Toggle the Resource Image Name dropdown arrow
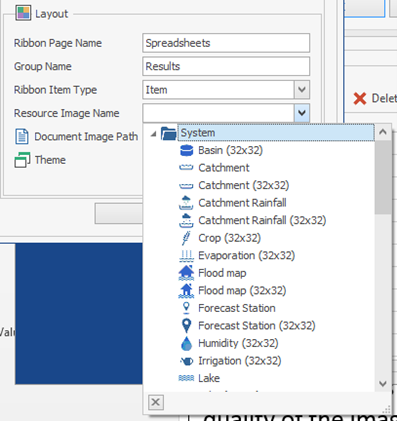This screenshot has width=397, height=421. click(302, 113)
